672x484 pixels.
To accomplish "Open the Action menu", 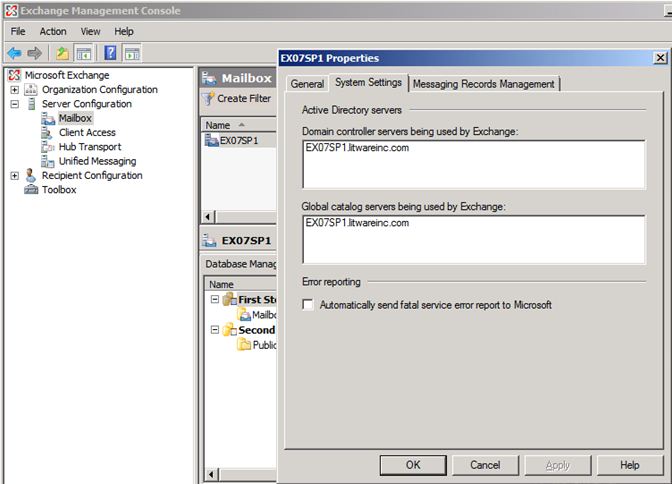I will (53, 32).
